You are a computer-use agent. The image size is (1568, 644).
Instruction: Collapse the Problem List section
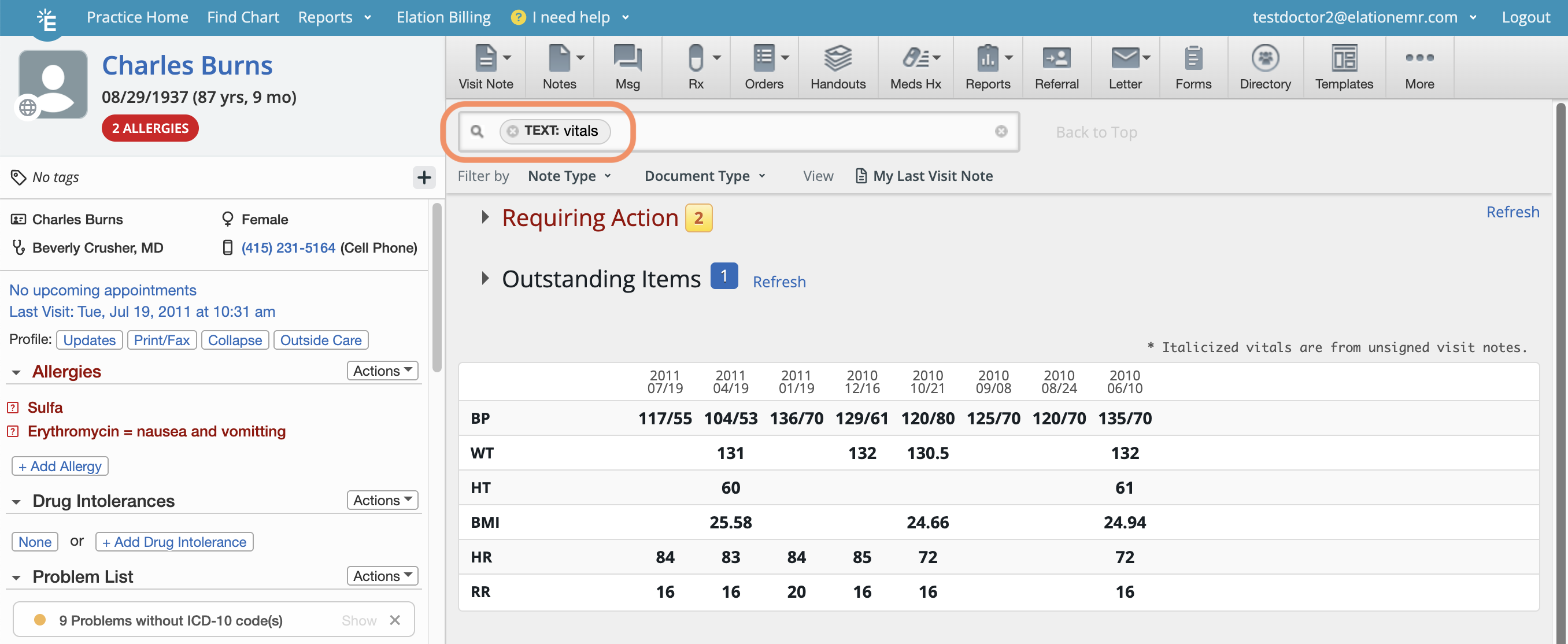coord(16,578)
